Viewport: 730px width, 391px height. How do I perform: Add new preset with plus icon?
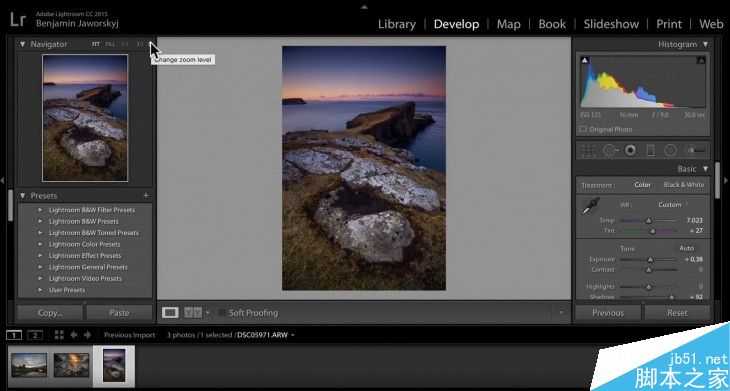(x=146, y=196)
